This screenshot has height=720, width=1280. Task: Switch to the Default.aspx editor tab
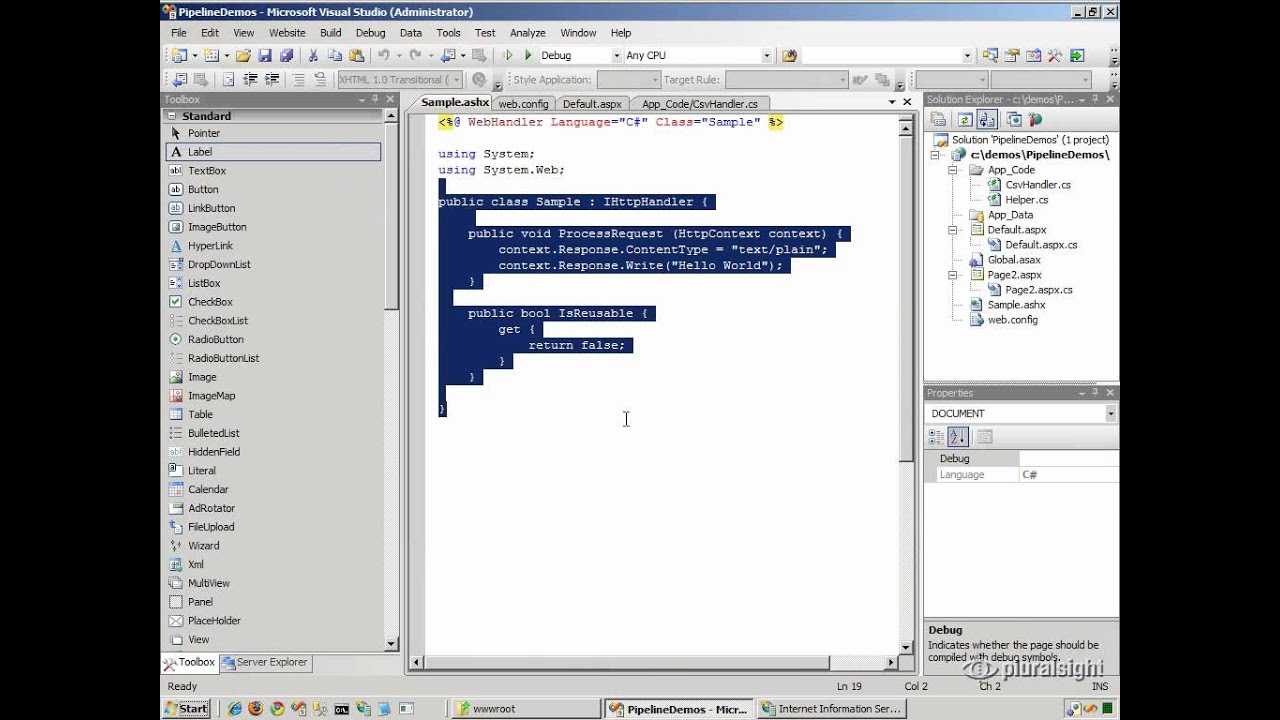click(592, 103)
